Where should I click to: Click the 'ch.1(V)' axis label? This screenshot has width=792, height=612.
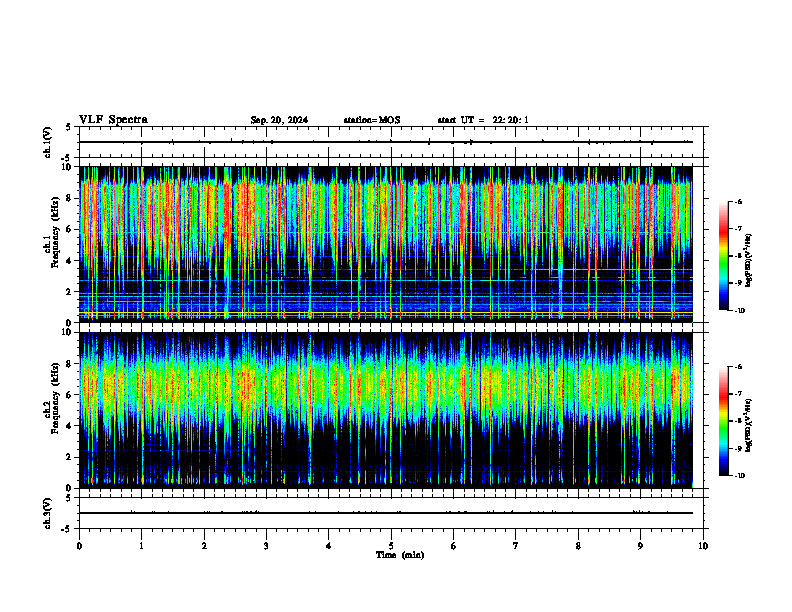[48, 142]
